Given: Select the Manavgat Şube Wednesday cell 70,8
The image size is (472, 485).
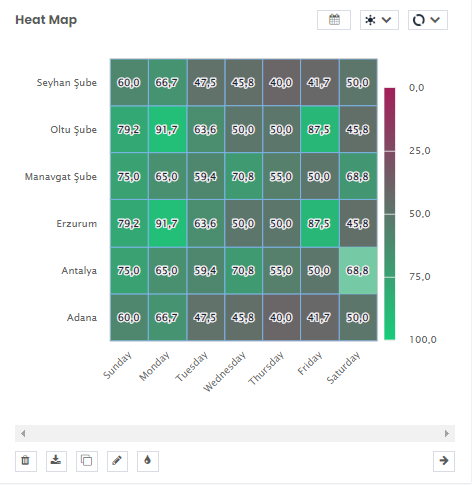Looking at the screenshot, I should [x=244, y=176].
